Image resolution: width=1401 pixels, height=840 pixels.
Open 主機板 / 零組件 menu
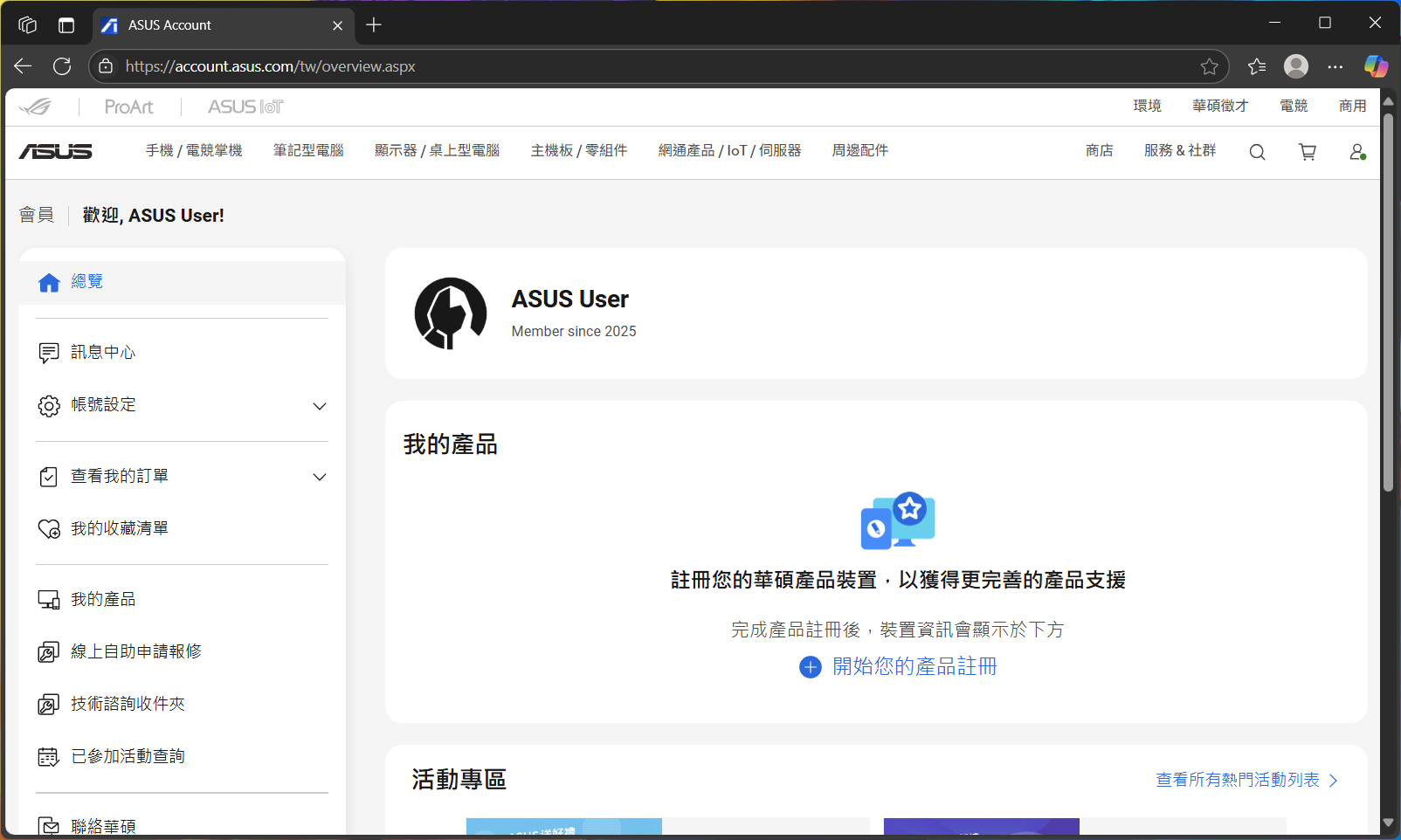(x=579, y=151)
